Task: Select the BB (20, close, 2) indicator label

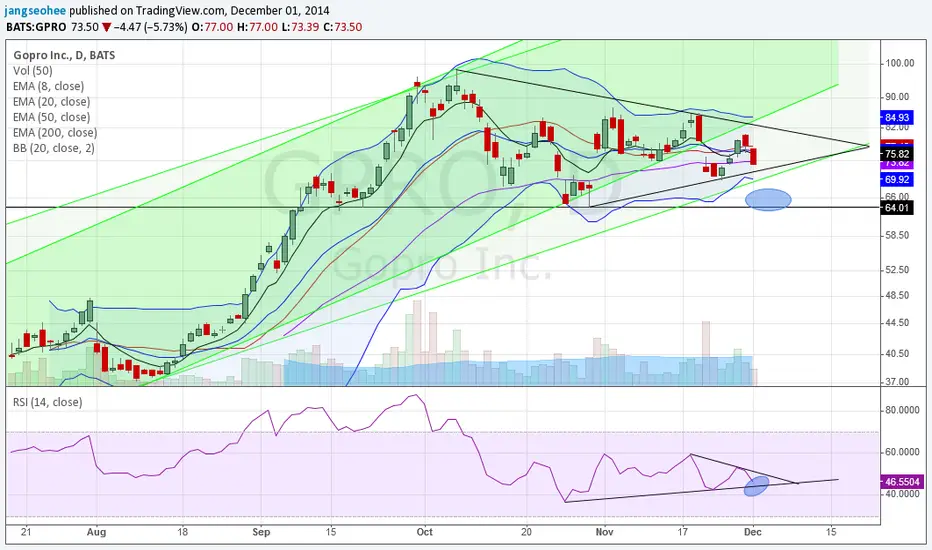Action: click(x=53, y=148)
